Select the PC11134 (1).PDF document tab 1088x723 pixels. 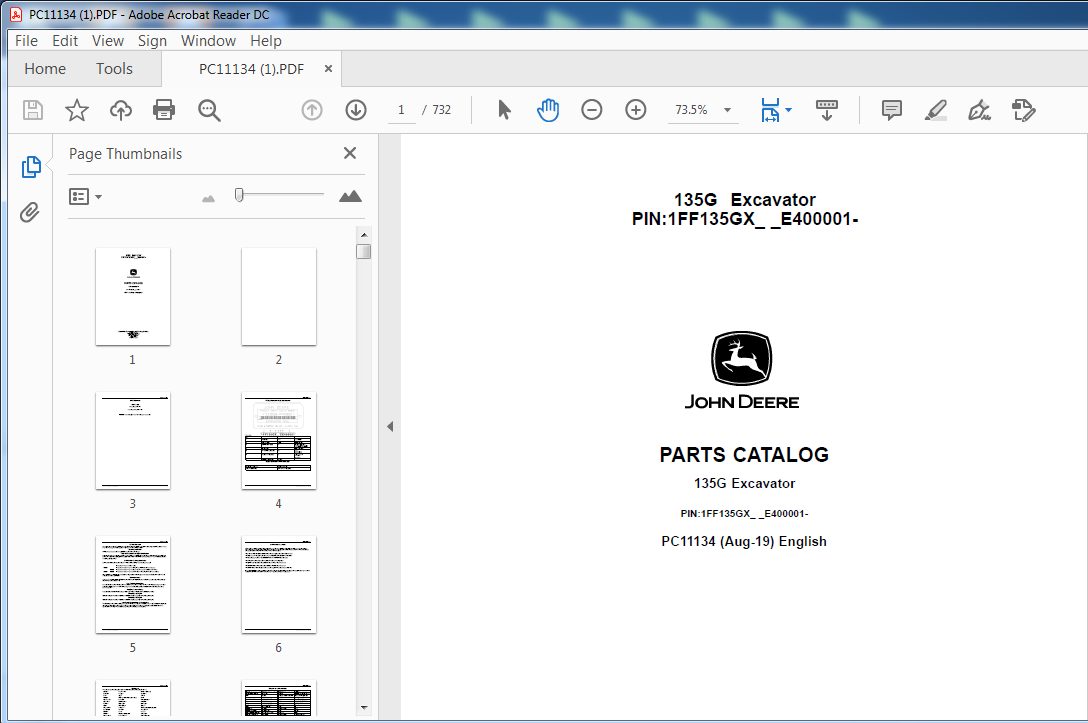coord(251,69)
